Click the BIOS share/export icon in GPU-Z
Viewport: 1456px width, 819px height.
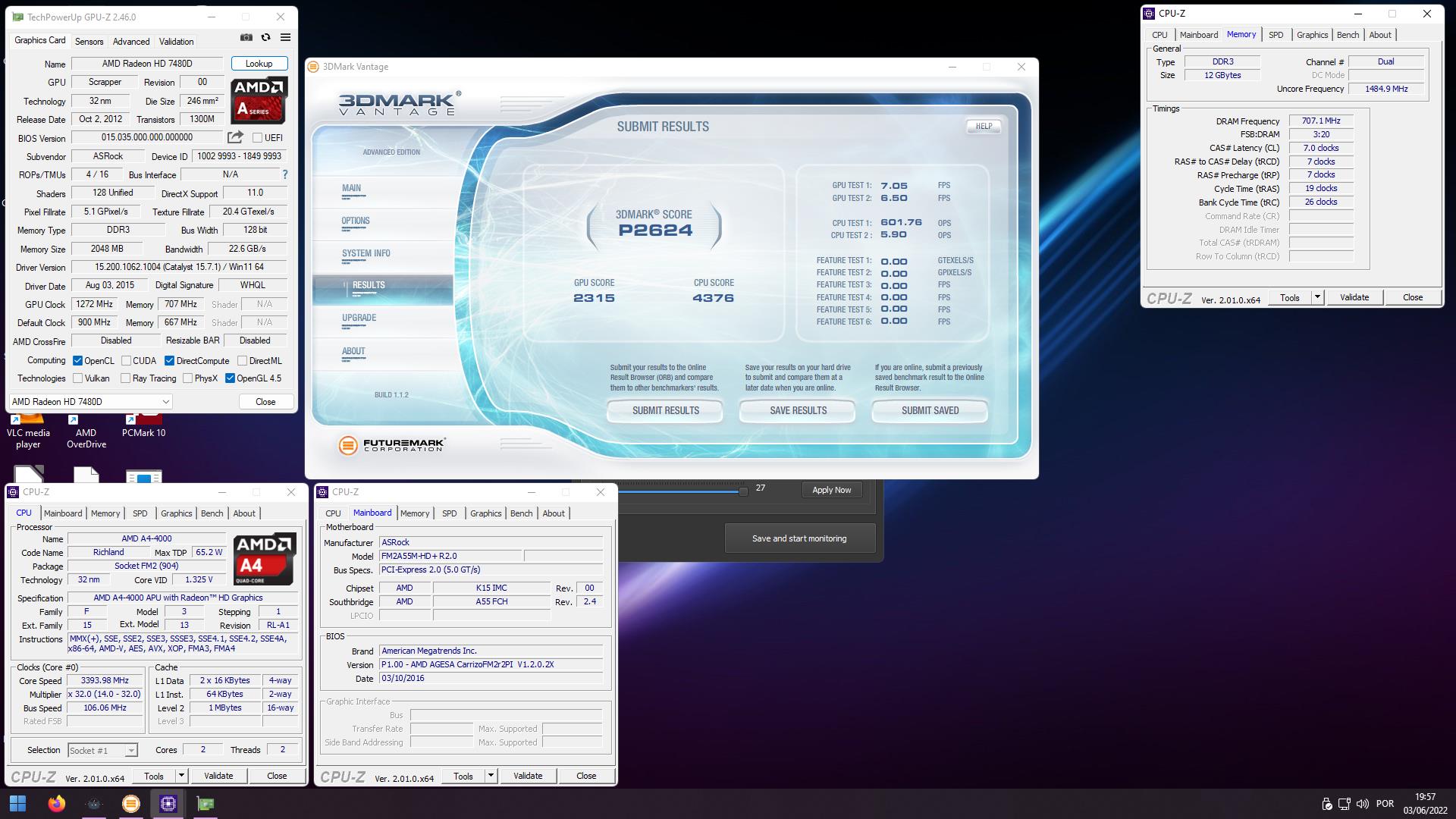[x=235, y=137]
